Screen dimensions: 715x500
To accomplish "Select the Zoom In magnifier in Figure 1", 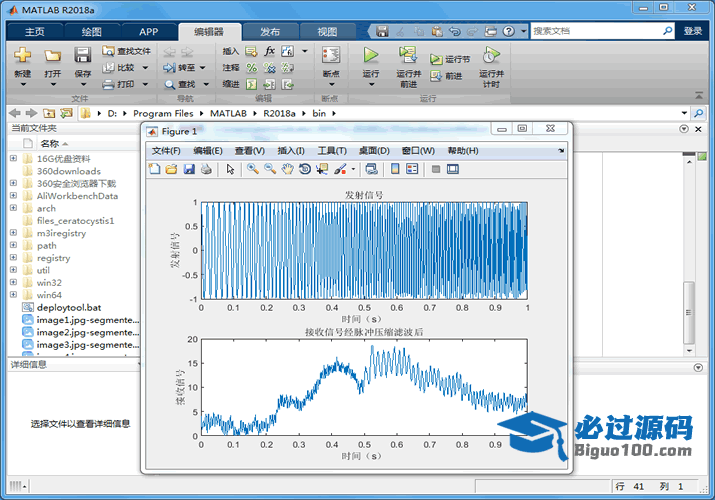I will coord(253,169).
